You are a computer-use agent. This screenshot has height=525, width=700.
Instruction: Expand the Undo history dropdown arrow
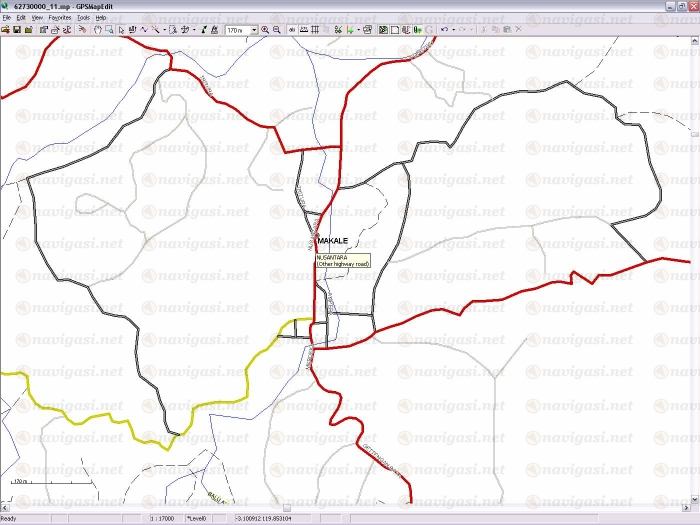(452, 30)
